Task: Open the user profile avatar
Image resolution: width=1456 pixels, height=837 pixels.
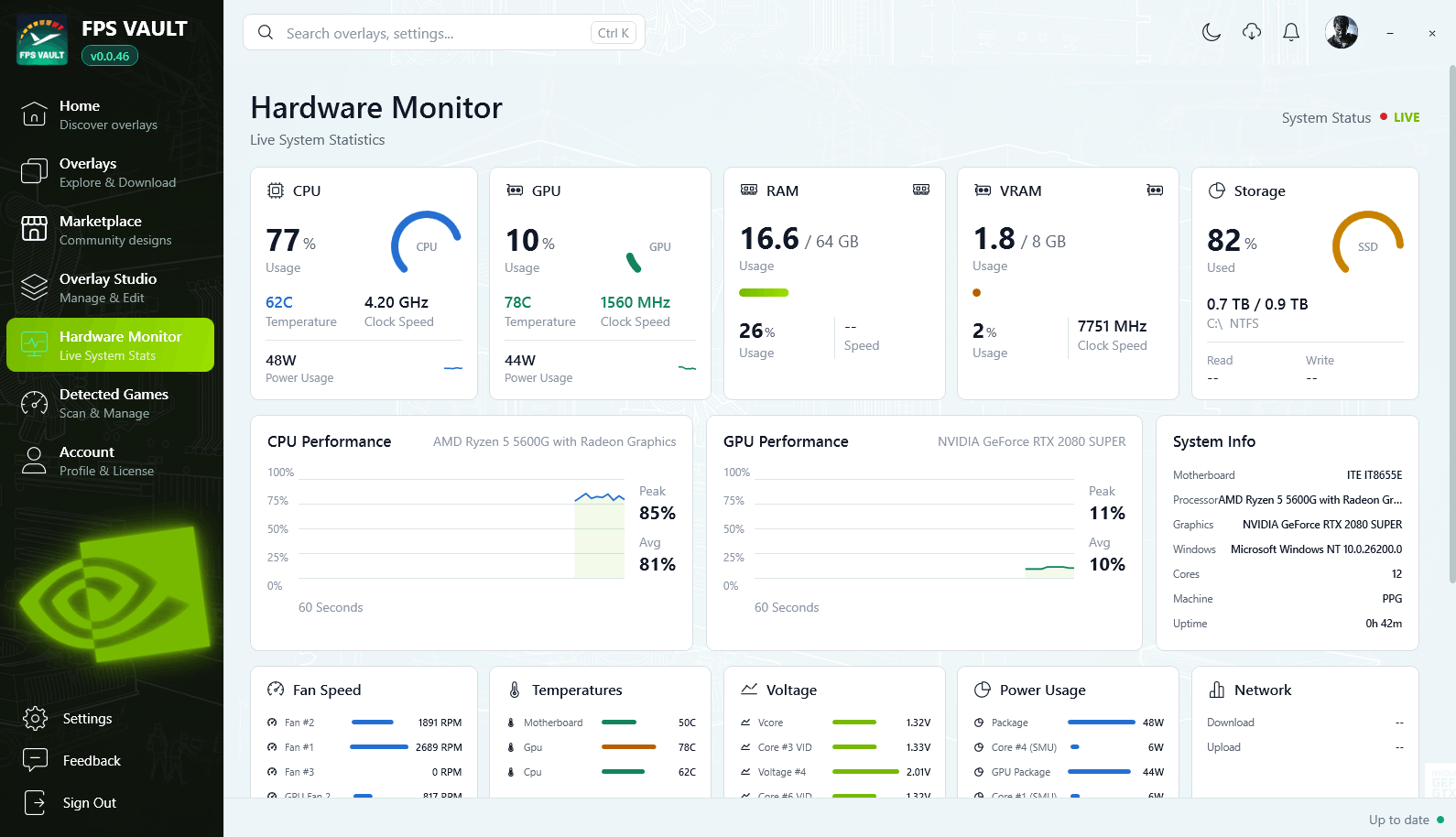Action: click(1342, 32)
